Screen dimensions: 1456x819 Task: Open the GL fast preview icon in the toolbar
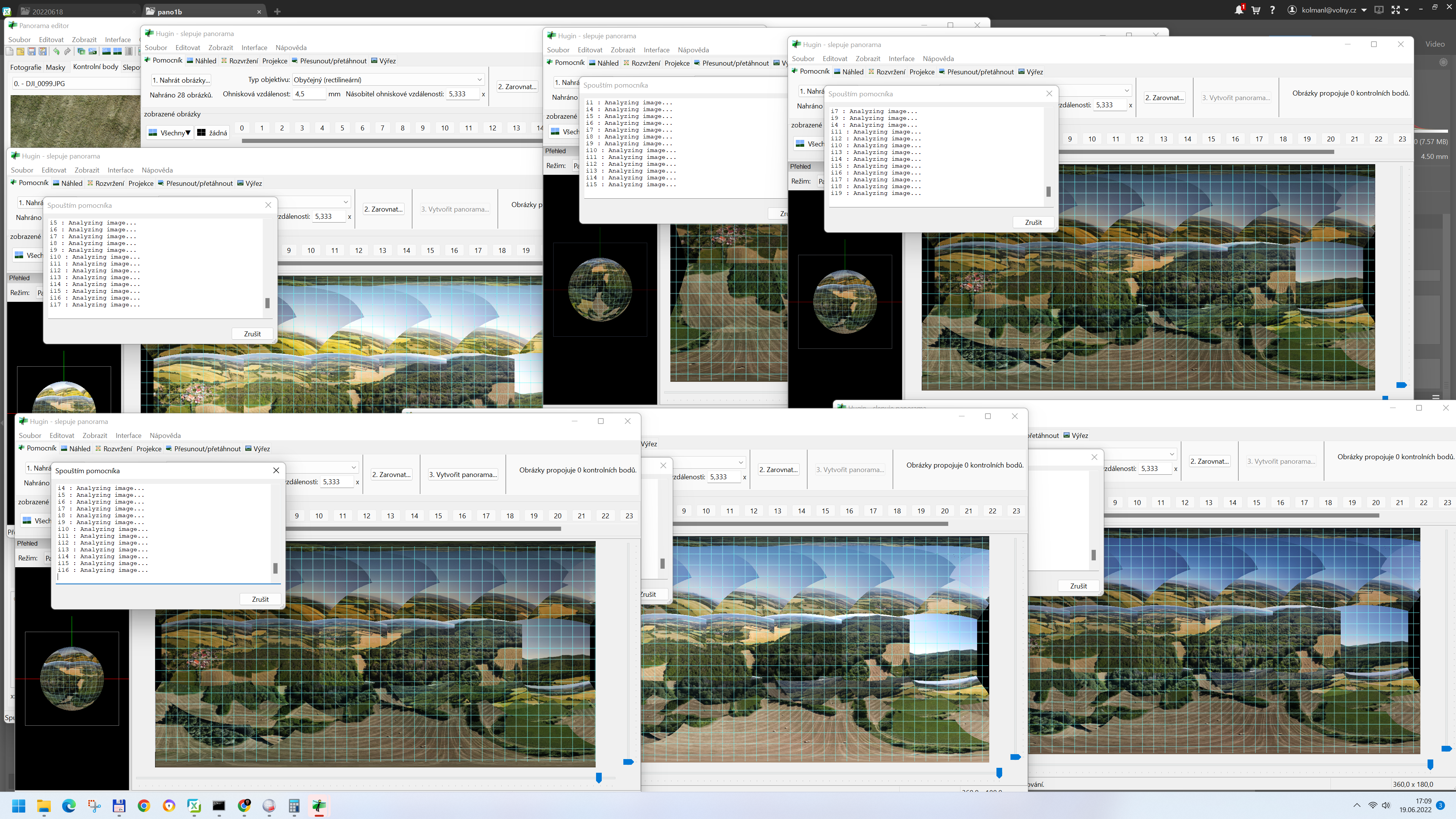tap(106, 52)
